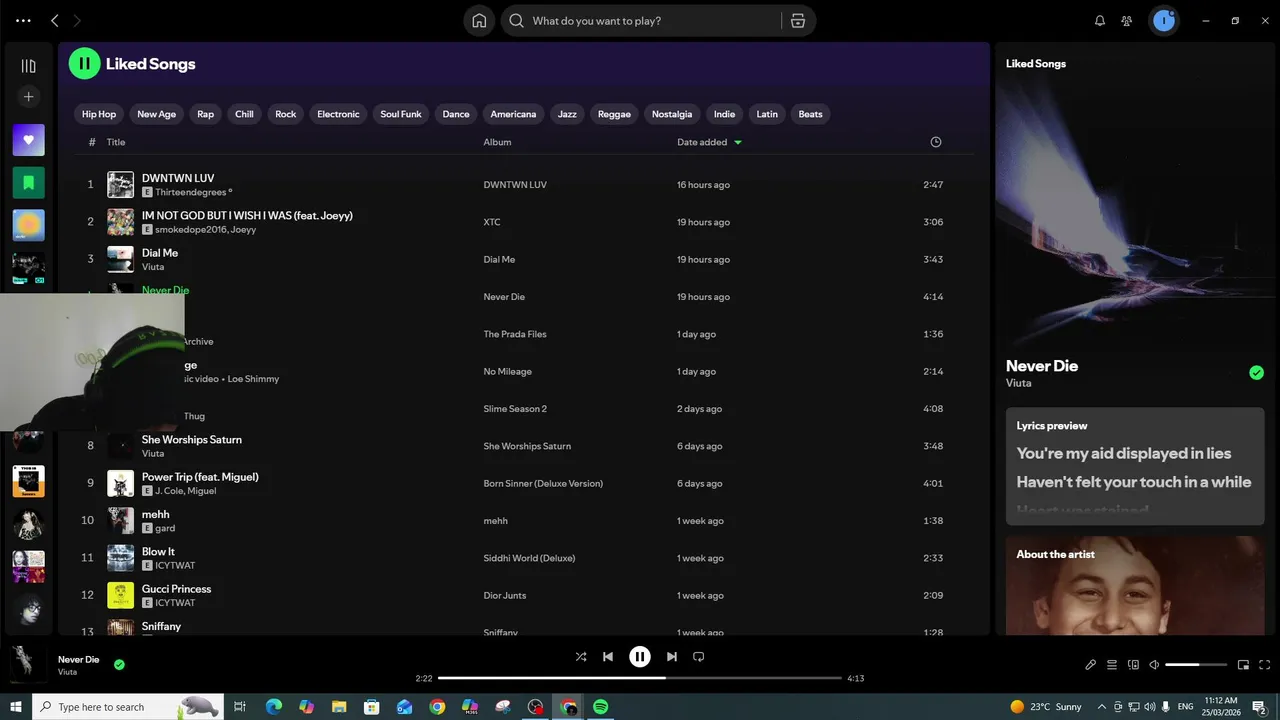
Task: Toggle the New Age genre filter
Action: coord(156,114)
